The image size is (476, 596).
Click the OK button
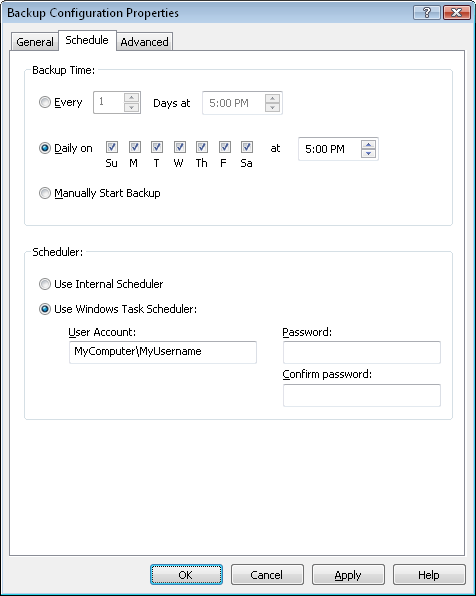pos(186,574)
